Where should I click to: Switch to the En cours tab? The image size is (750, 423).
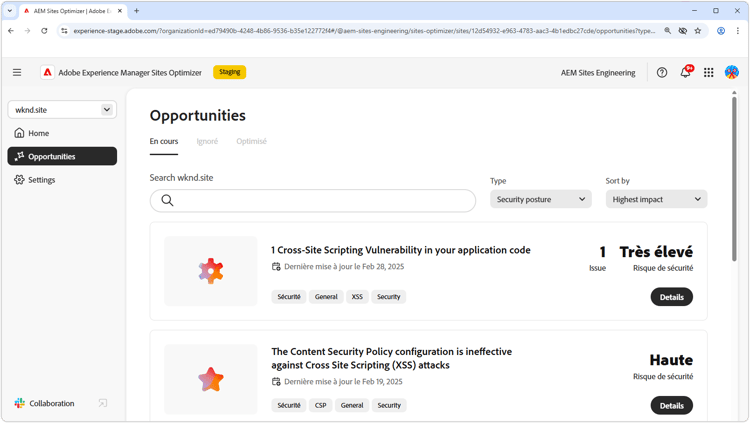(x=164, y=141)
